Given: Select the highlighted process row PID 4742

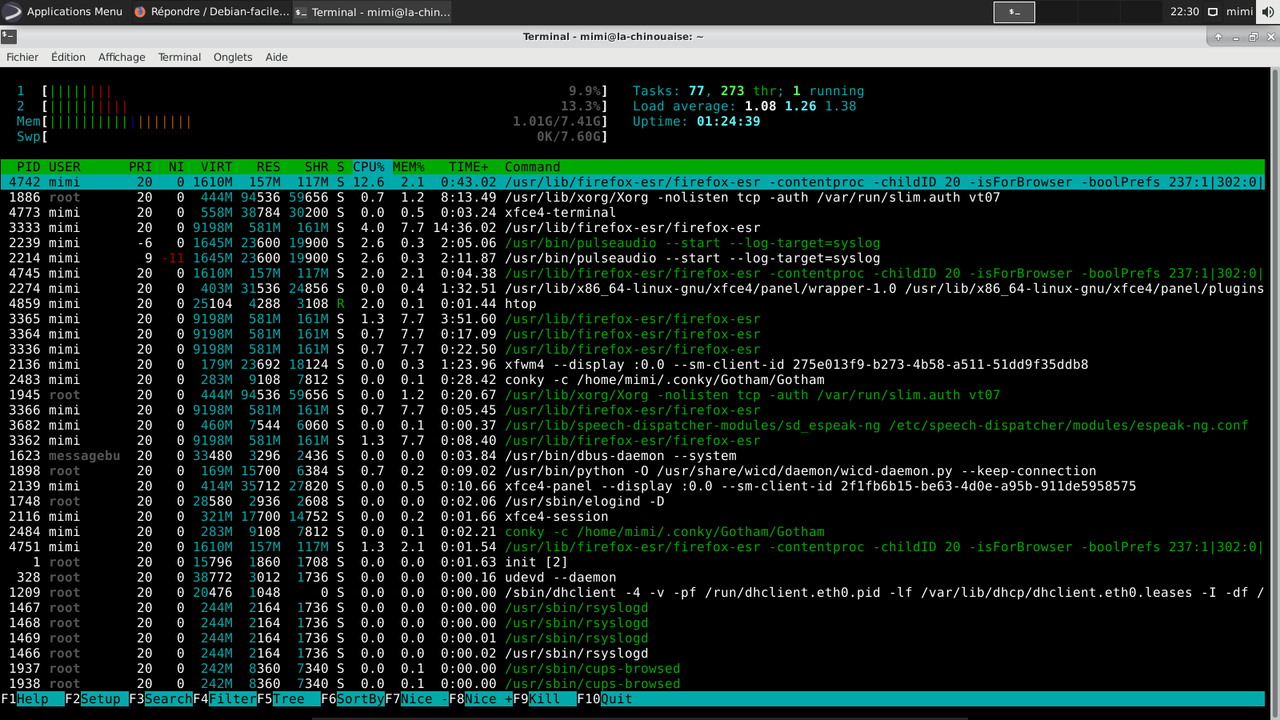Looking at the screenshot, I should [632, 182].
